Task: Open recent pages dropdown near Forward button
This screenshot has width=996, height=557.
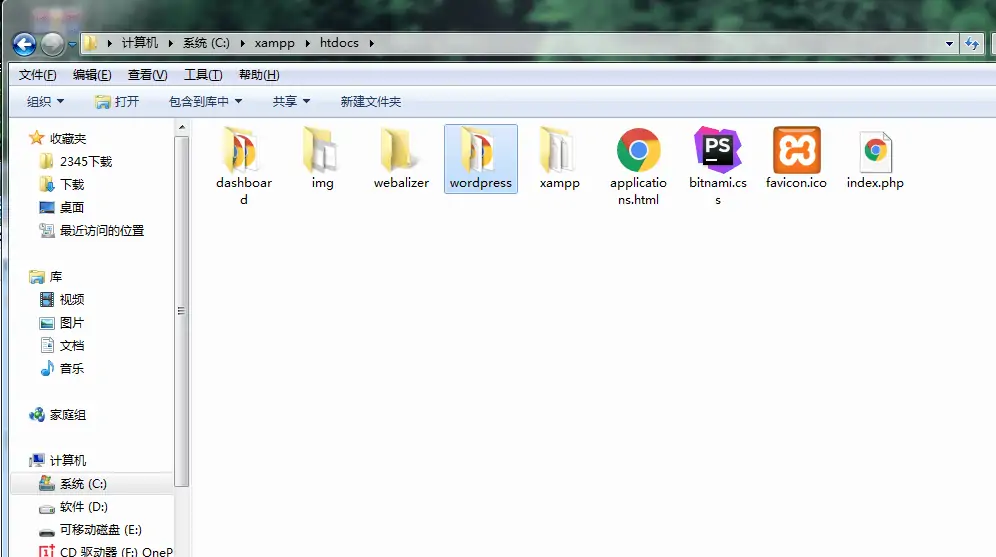Action: tap(72, 44)
